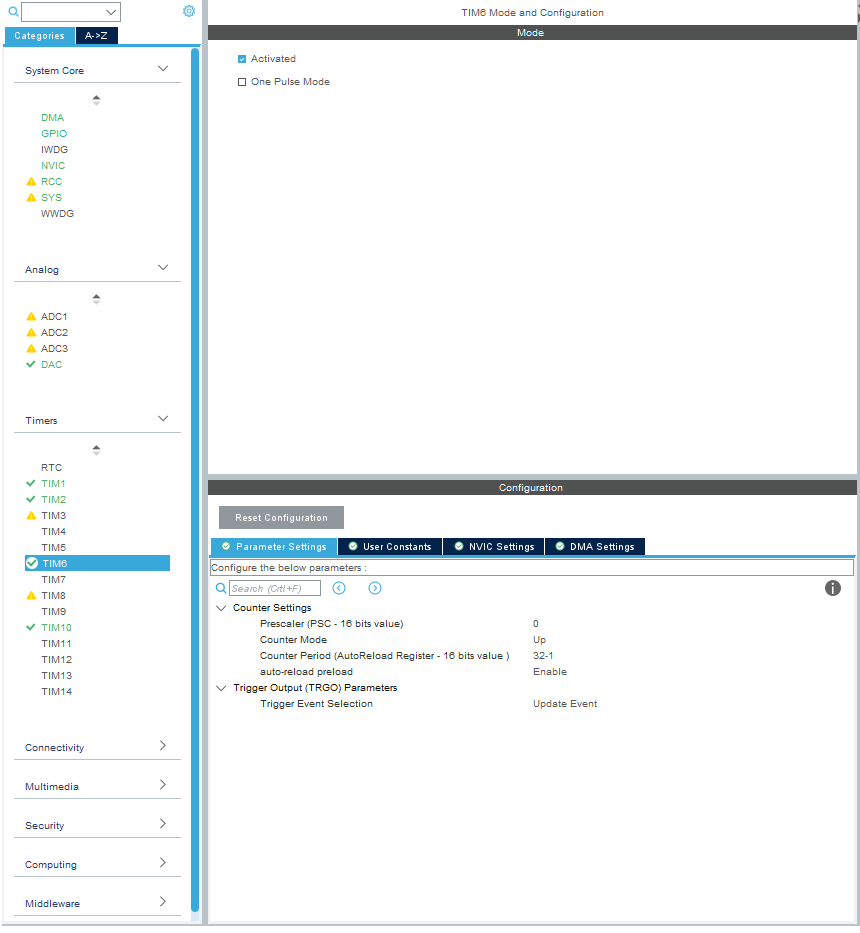Select GPIO in System Core list

click(54, 134)
